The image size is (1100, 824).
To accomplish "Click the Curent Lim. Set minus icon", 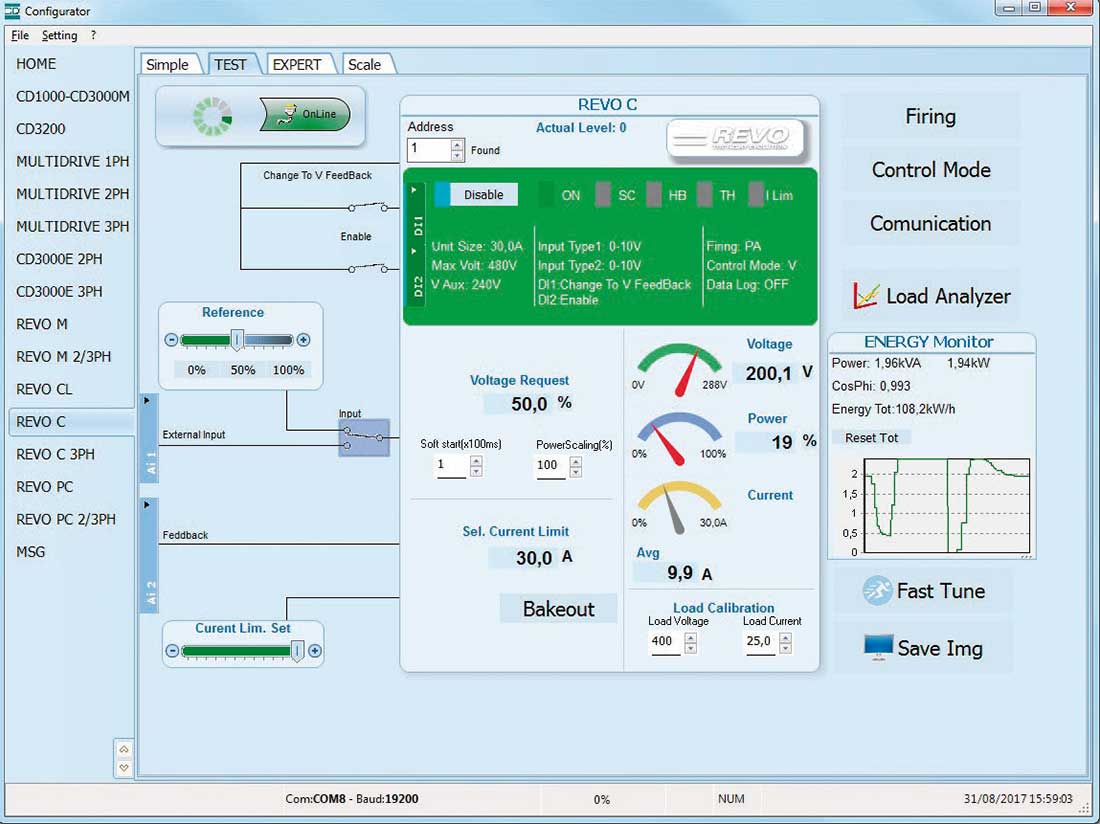I will pos(172,651).
